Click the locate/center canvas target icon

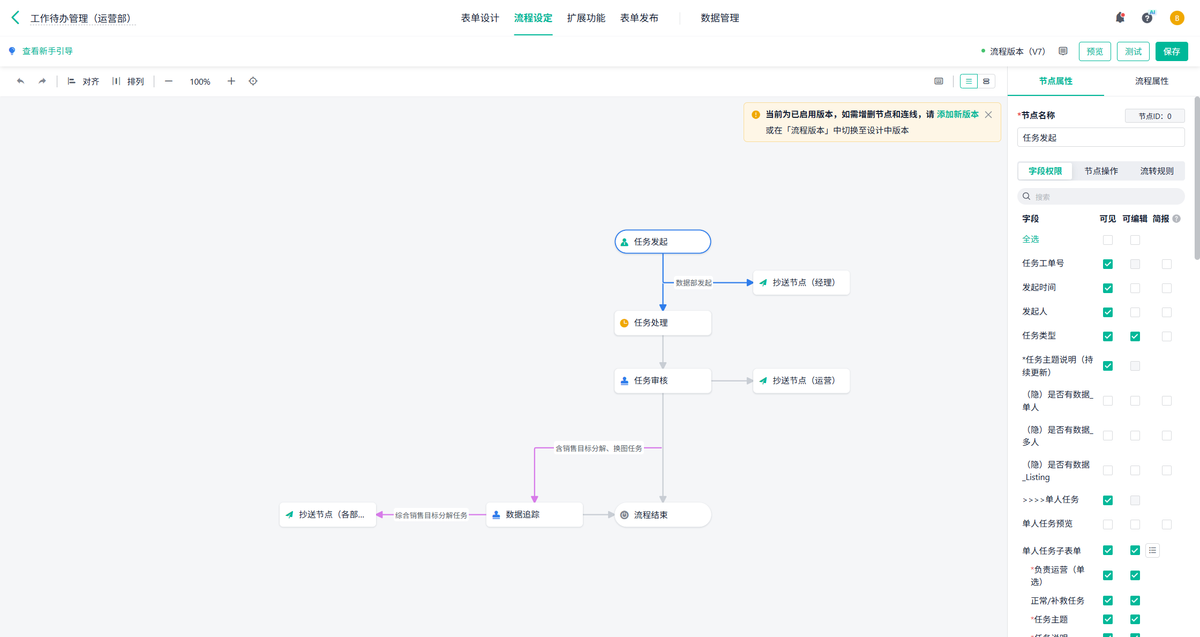253,81
